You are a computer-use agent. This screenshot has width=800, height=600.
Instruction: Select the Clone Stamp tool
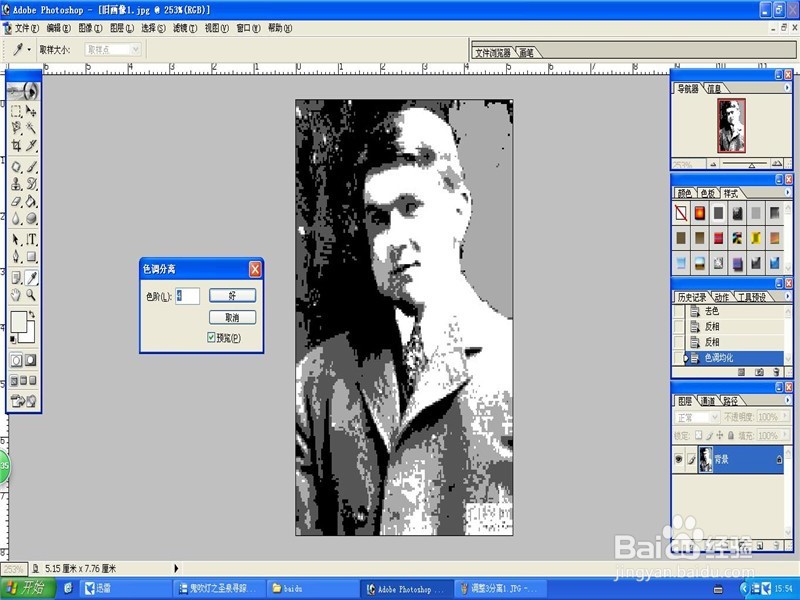click(16, 184)
